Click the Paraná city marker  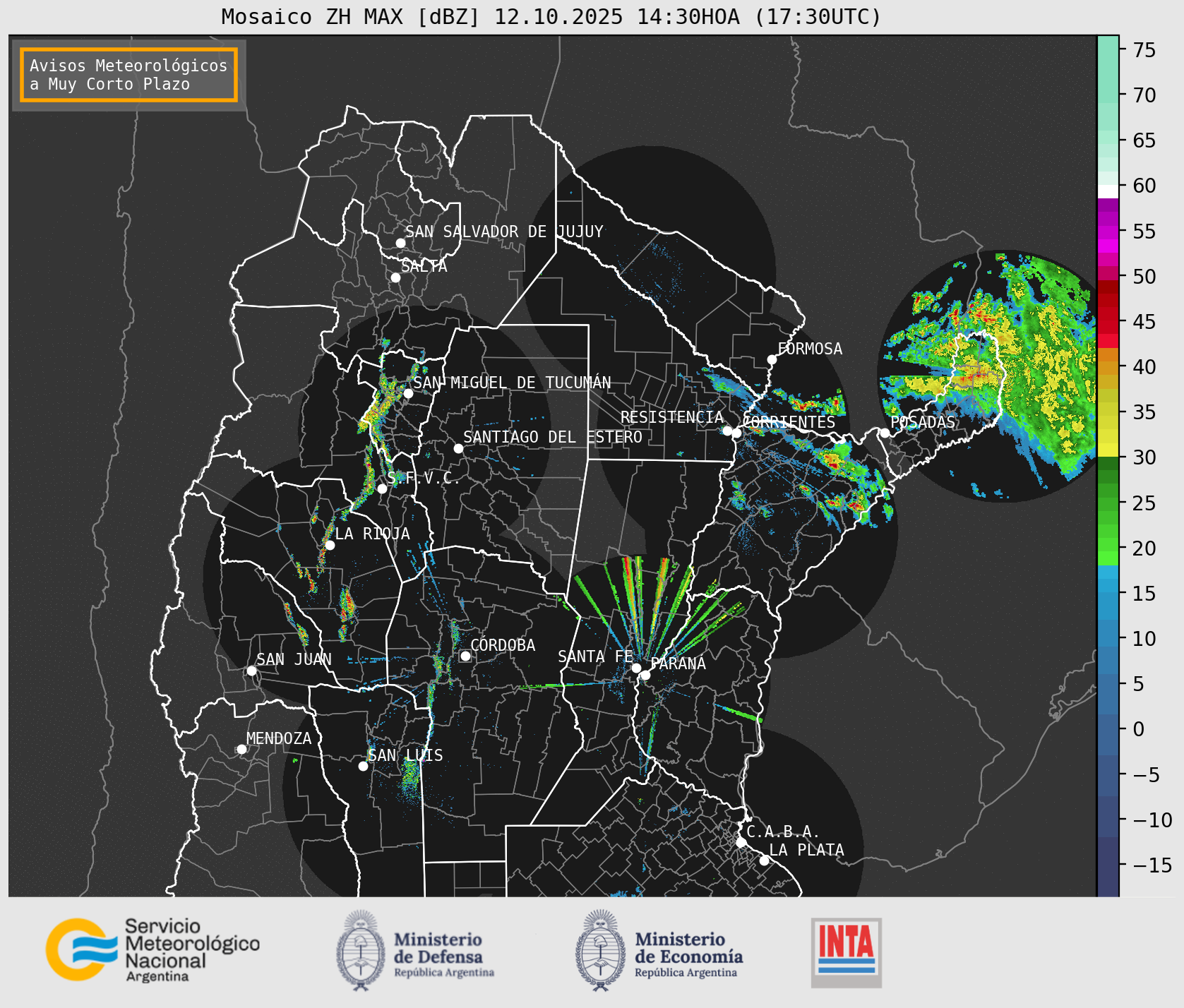645,675
